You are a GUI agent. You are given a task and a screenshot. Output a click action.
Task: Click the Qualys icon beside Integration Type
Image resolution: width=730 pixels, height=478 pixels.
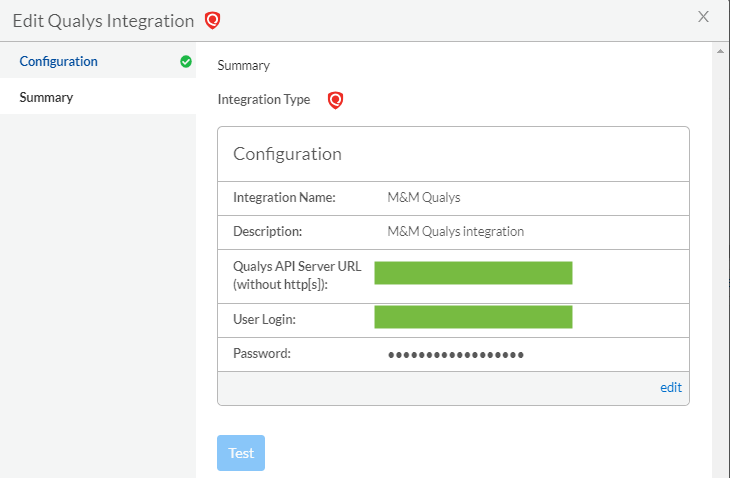336,100
